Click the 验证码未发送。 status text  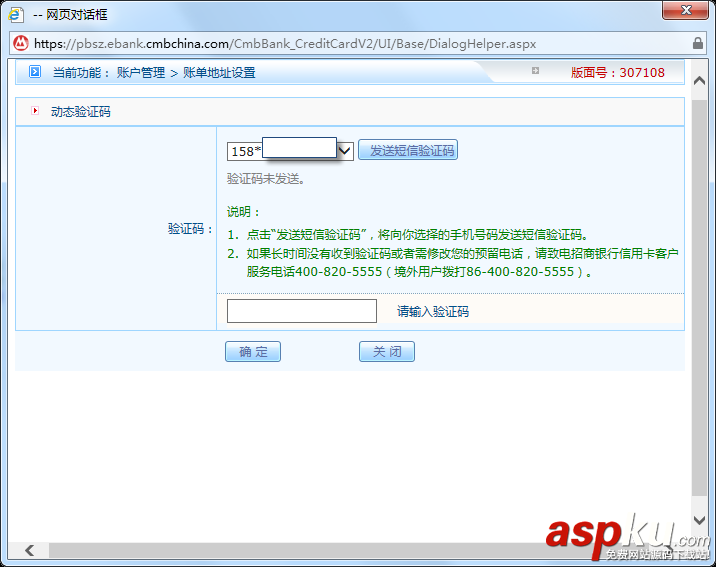(266, 178)
